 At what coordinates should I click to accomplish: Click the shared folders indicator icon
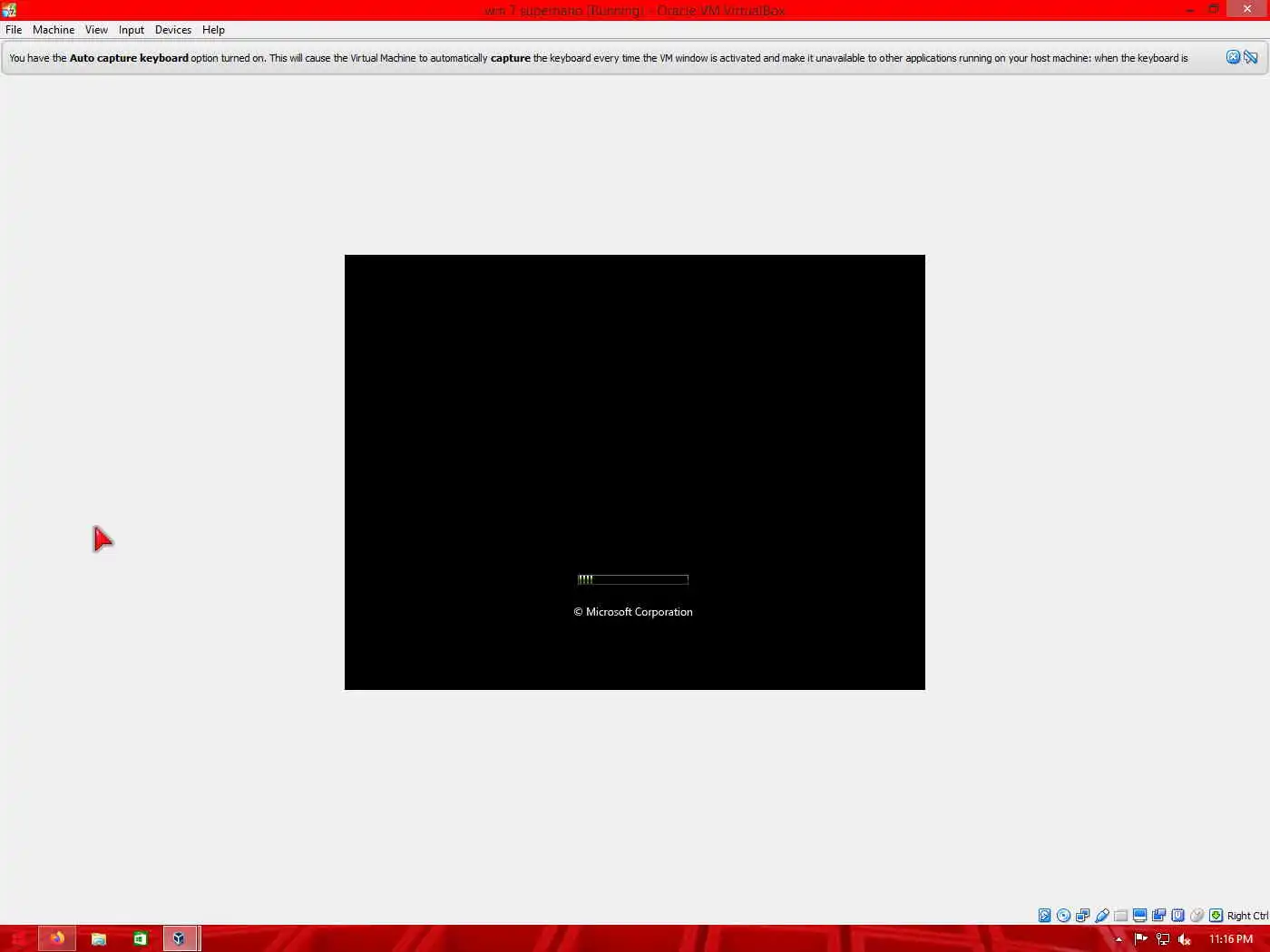(x=1120, y=916)
